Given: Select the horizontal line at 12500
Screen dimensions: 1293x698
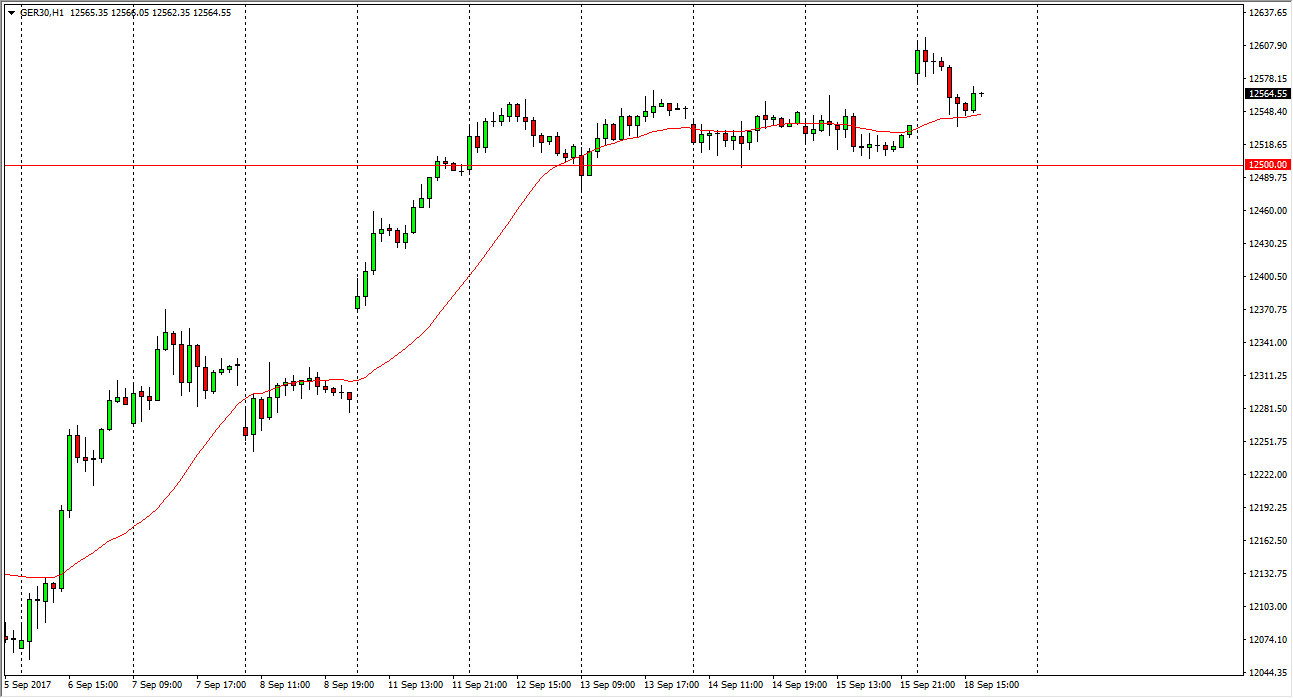Looking at the screenshot, I should tap(622, 165).
